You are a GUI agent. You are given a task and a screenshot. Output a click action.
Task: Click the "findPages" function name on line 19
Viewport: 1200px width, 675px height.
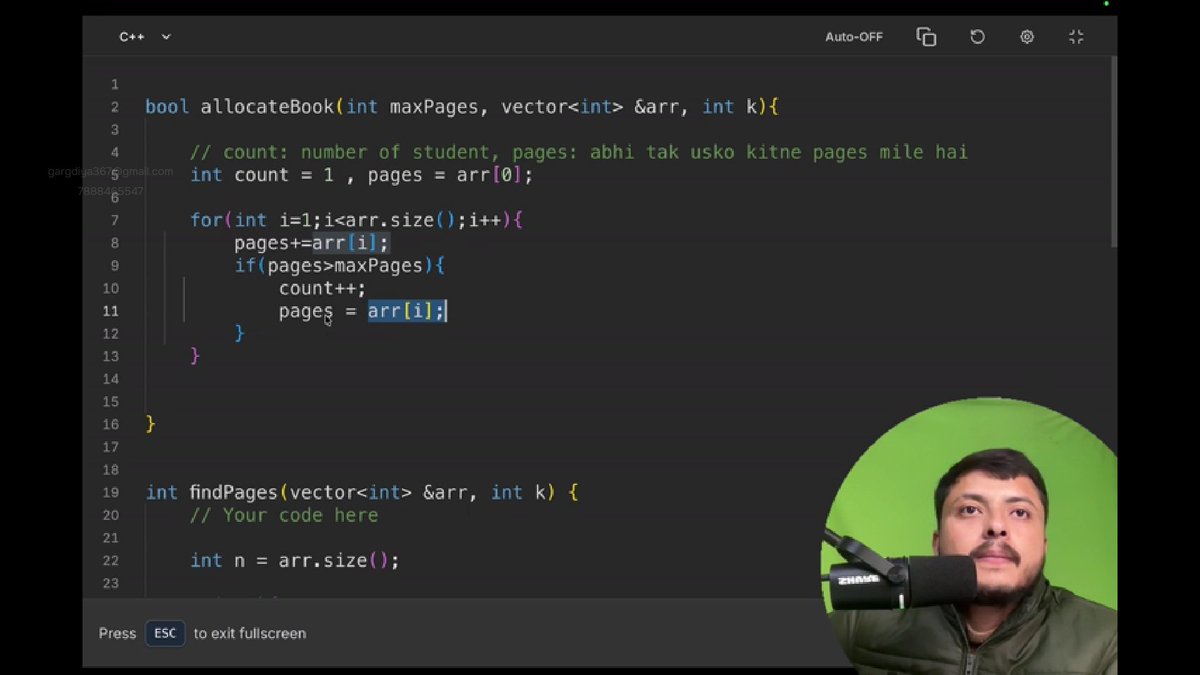[x=234, y=493]
